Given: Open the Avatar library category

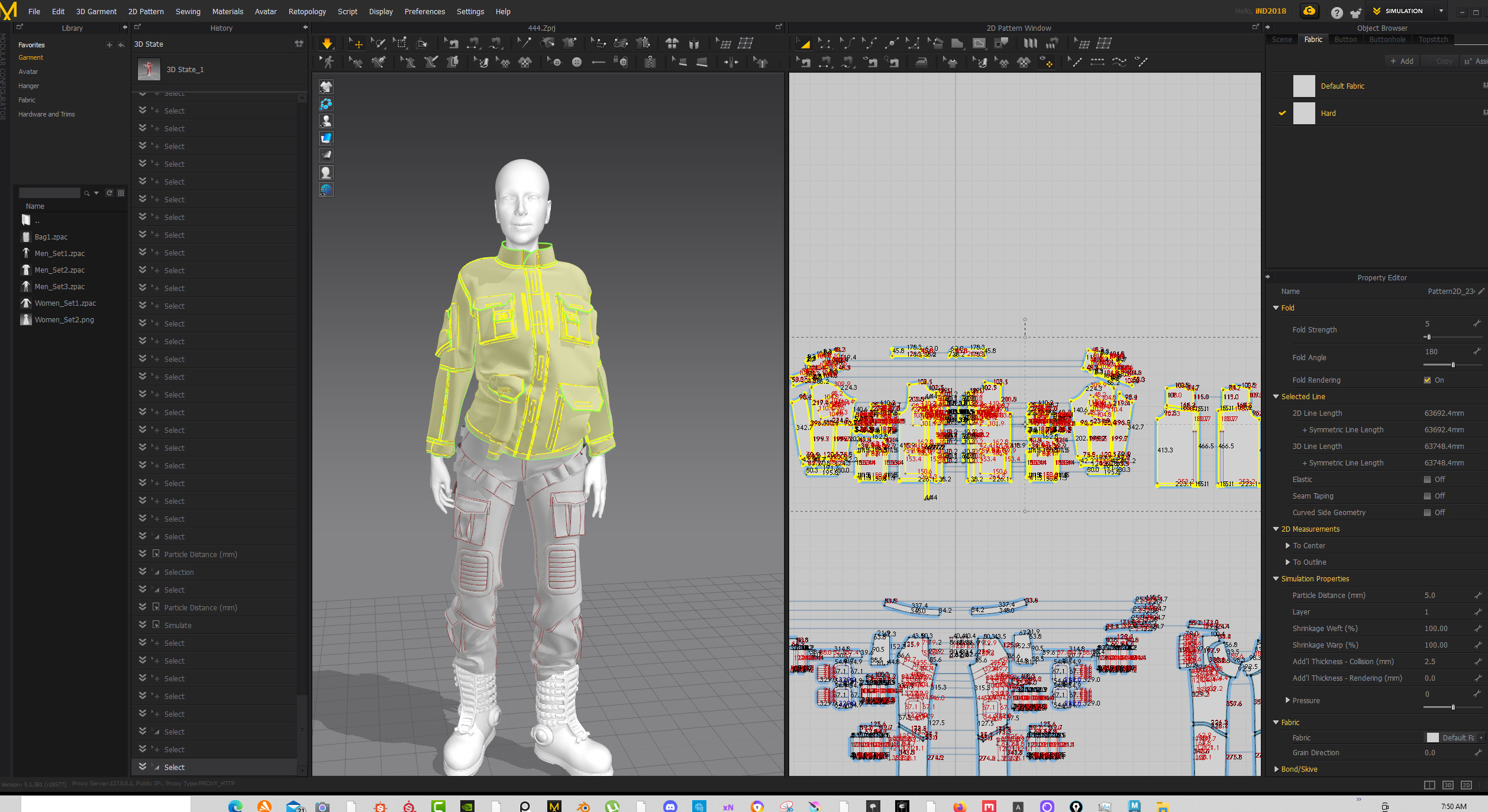Looking at the screenshot, I should 28,72.
